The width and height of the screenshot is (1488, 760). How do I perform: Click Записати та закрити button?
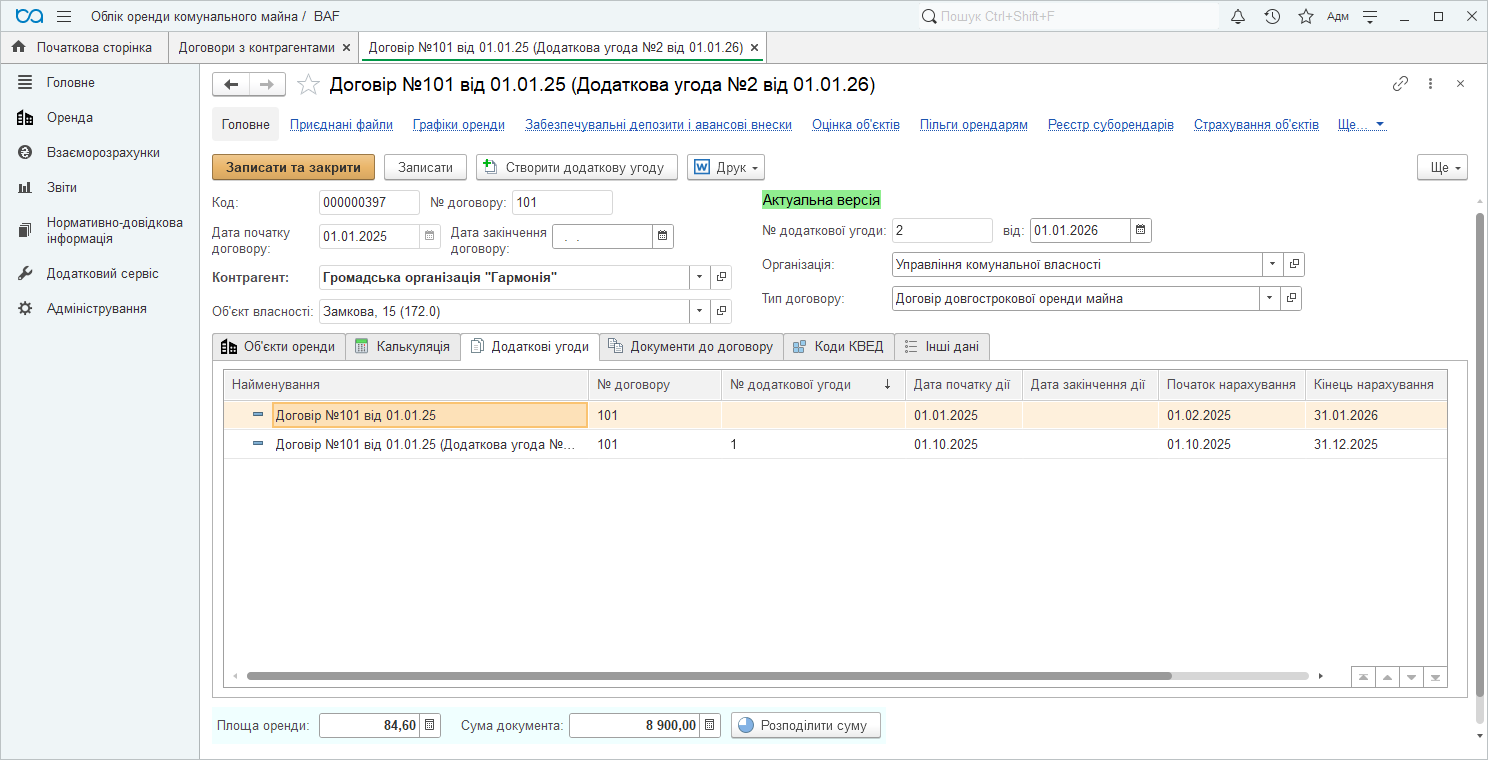click(293, 167)
